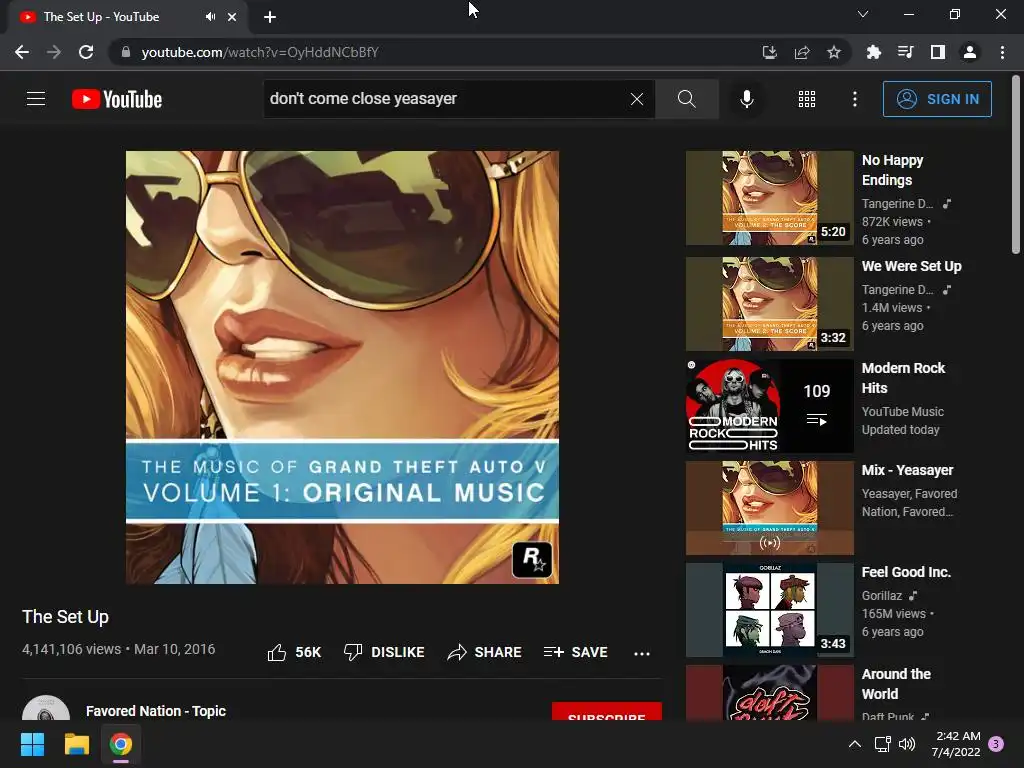Click the page vertical scrollbar
Image resolution: width=1024 pixels, height=768 pixels.
point(1016,165)
